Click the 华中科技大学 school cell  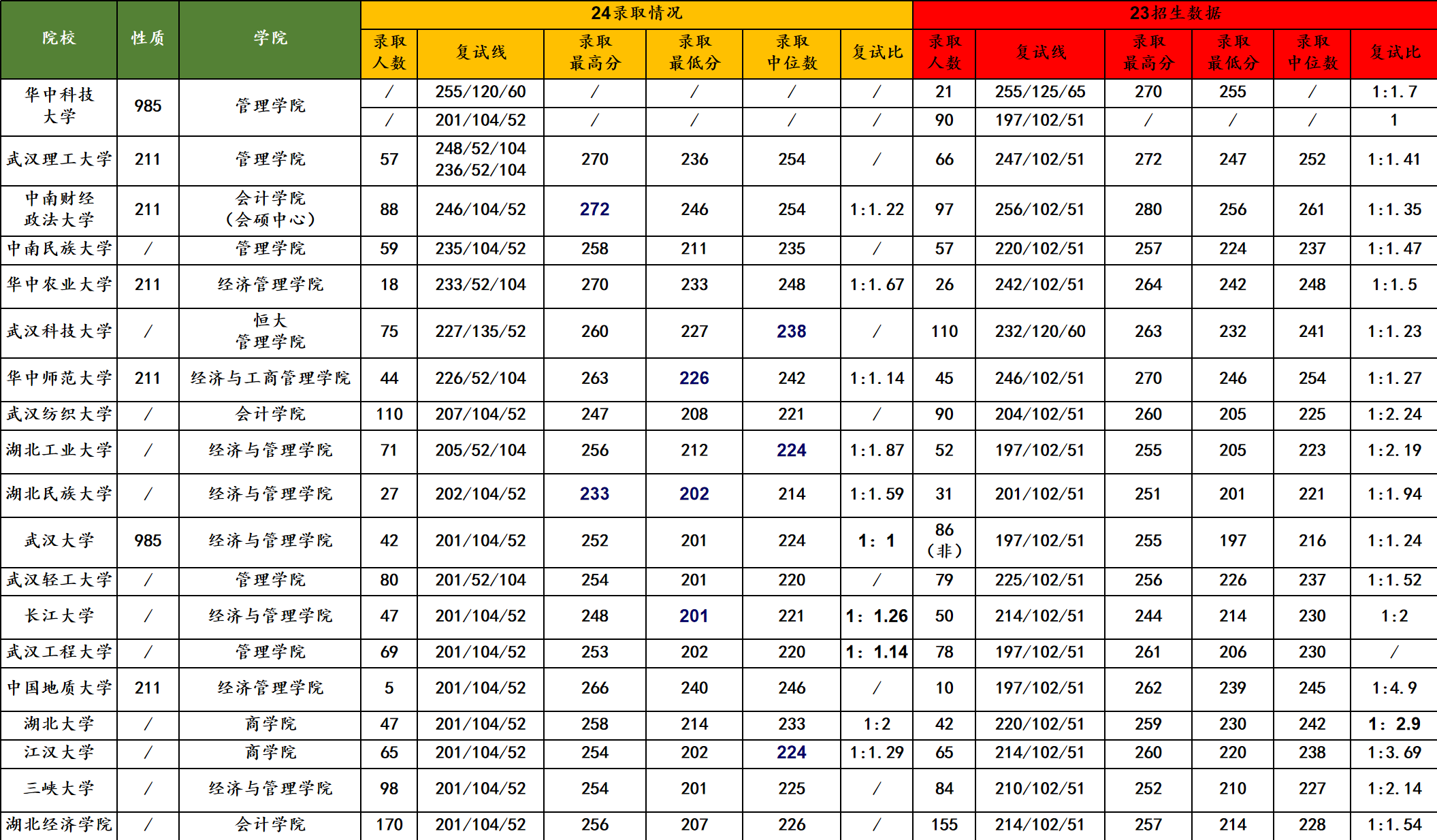(x=59, y=106)
